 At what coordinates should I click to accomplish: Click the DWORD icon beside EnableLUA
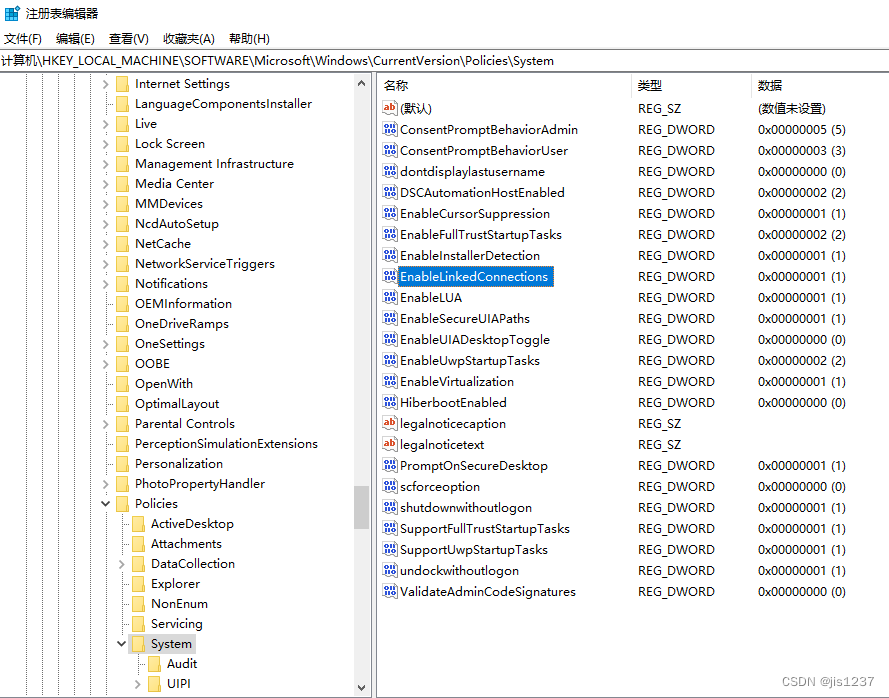click(390, 297)
